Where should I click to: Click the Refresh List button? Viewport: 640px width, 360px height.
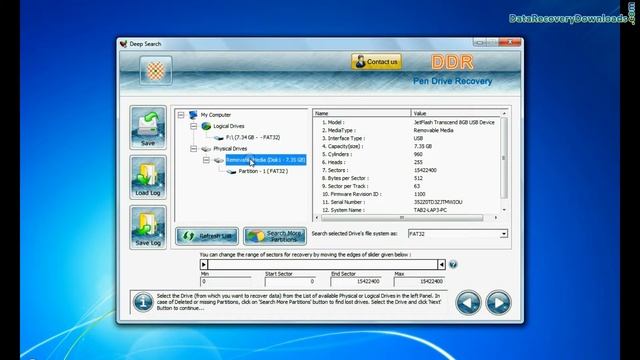pyautogui.click(x=207, y=236)
